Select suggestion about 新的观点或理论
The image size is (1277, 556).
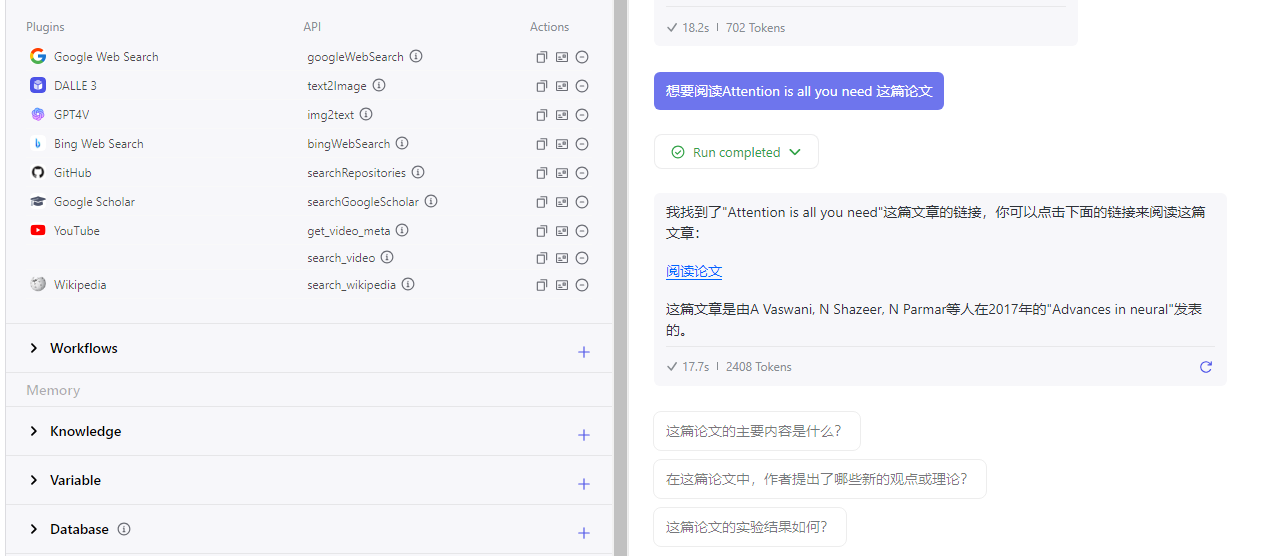pyautogui.click(x=820, y=479)
